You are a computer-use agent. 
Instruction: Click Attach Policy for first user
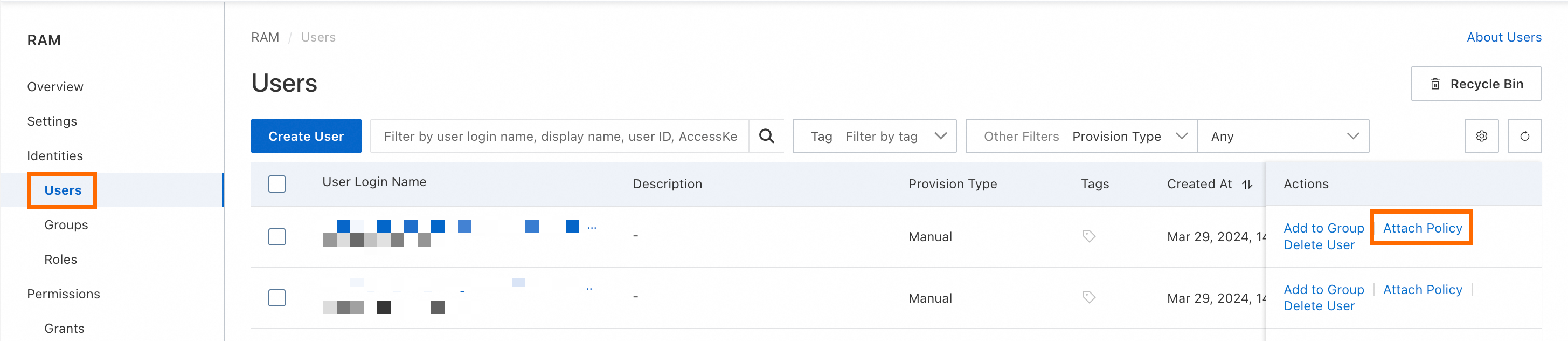pyautogui.click(x=1422, y=228)
